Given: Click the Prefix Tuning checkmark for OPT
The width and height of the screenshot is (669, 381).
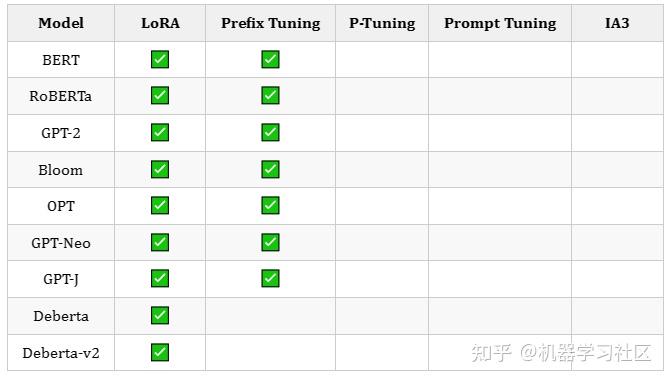Looking at the screenshot, I should click(x=270, y=205).
